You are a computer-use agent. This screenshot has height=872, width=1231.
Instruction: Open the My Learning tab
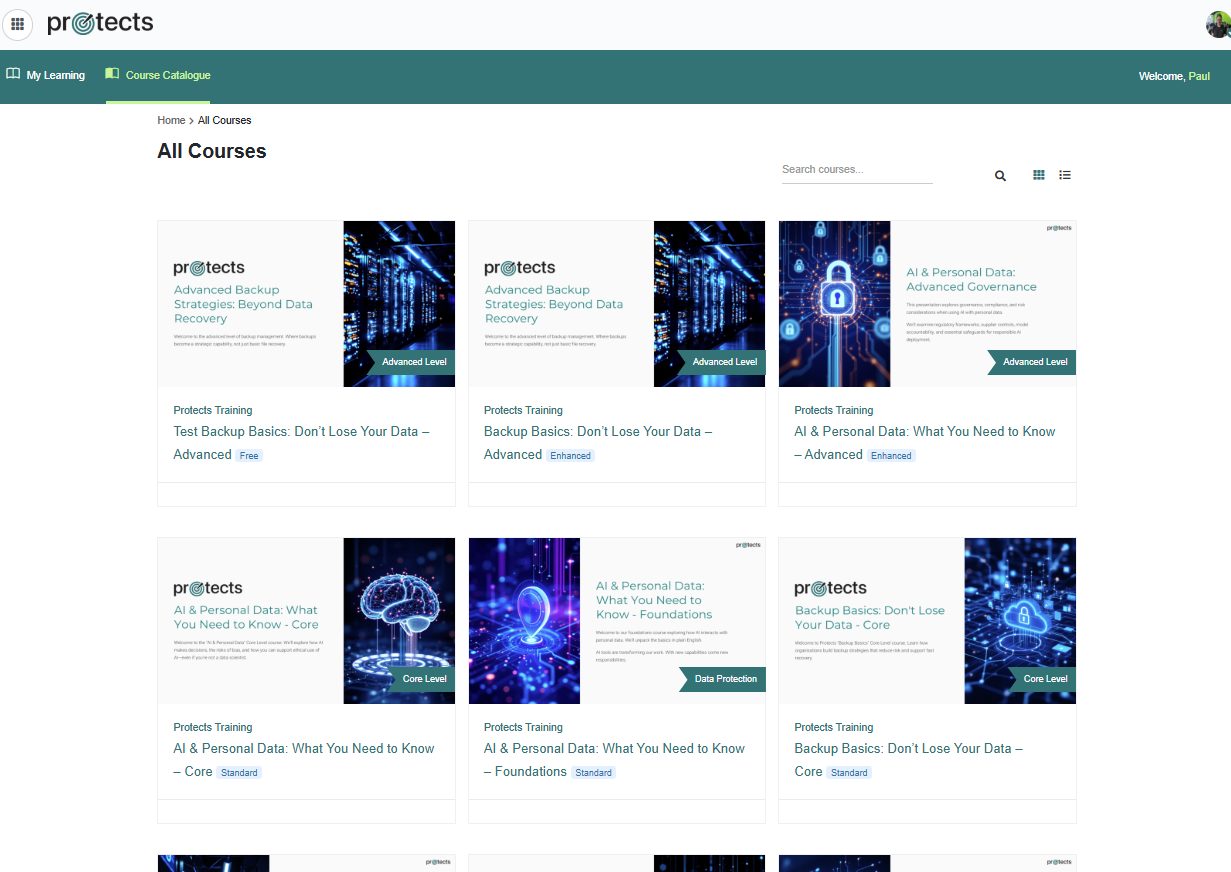pos(55,75)
